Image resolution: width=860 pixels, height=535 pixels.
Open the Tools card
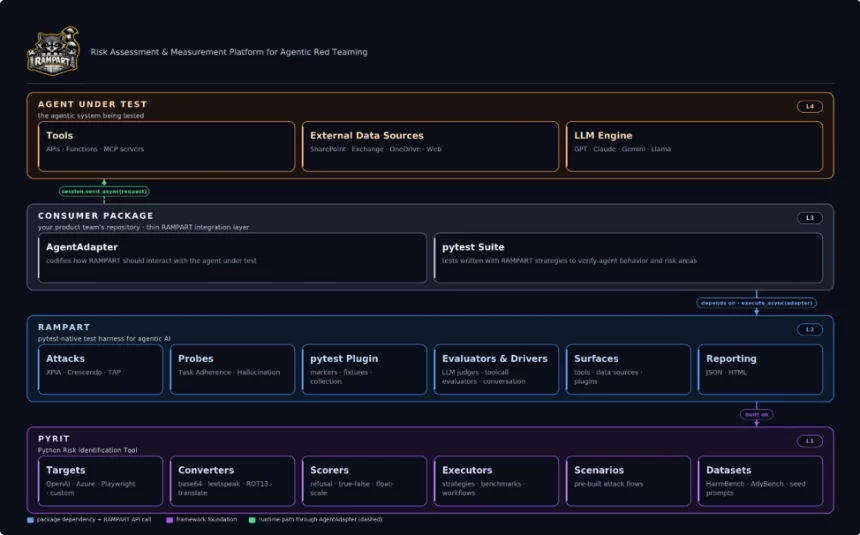166,147
